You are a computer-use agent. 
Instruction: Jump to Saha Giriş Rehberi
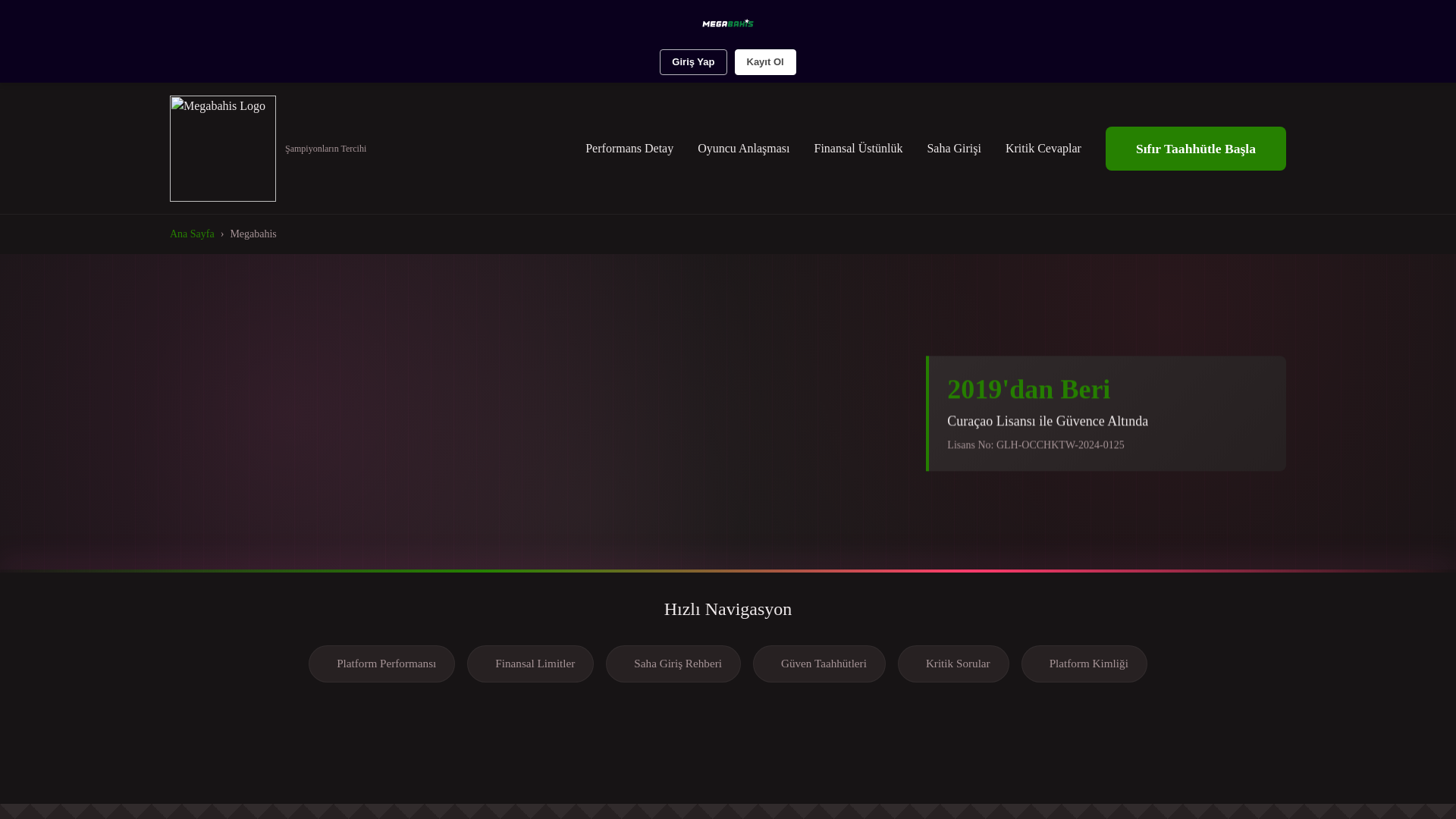673,664
